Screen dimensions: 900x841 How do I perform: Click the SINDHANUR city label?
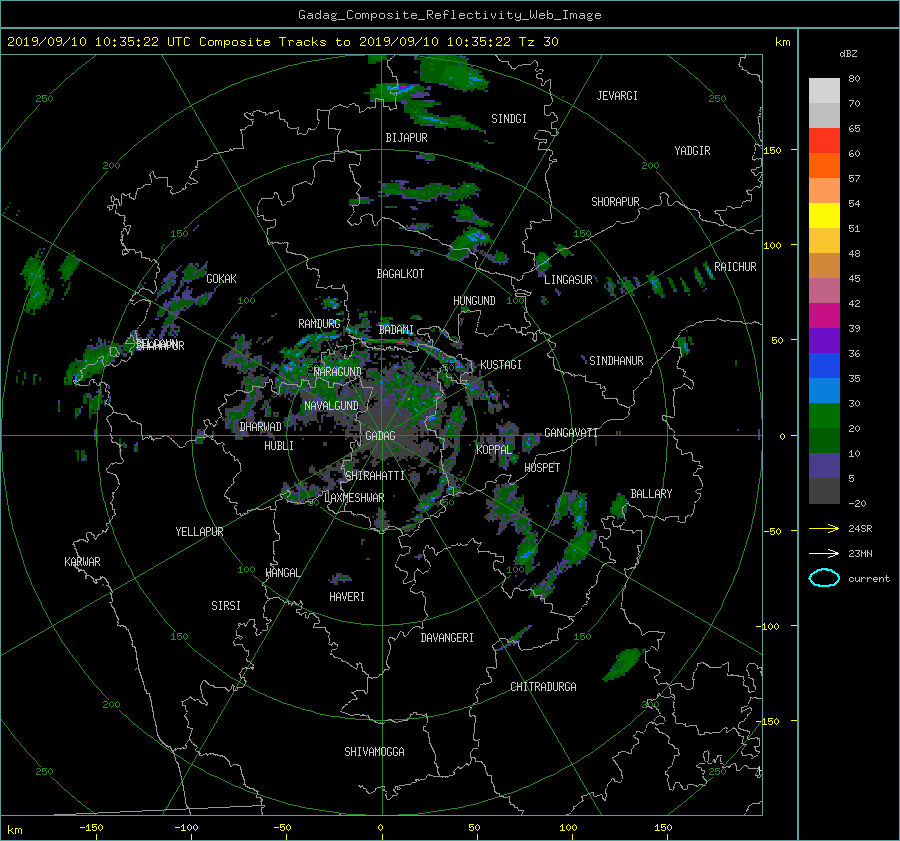point(616,361)
